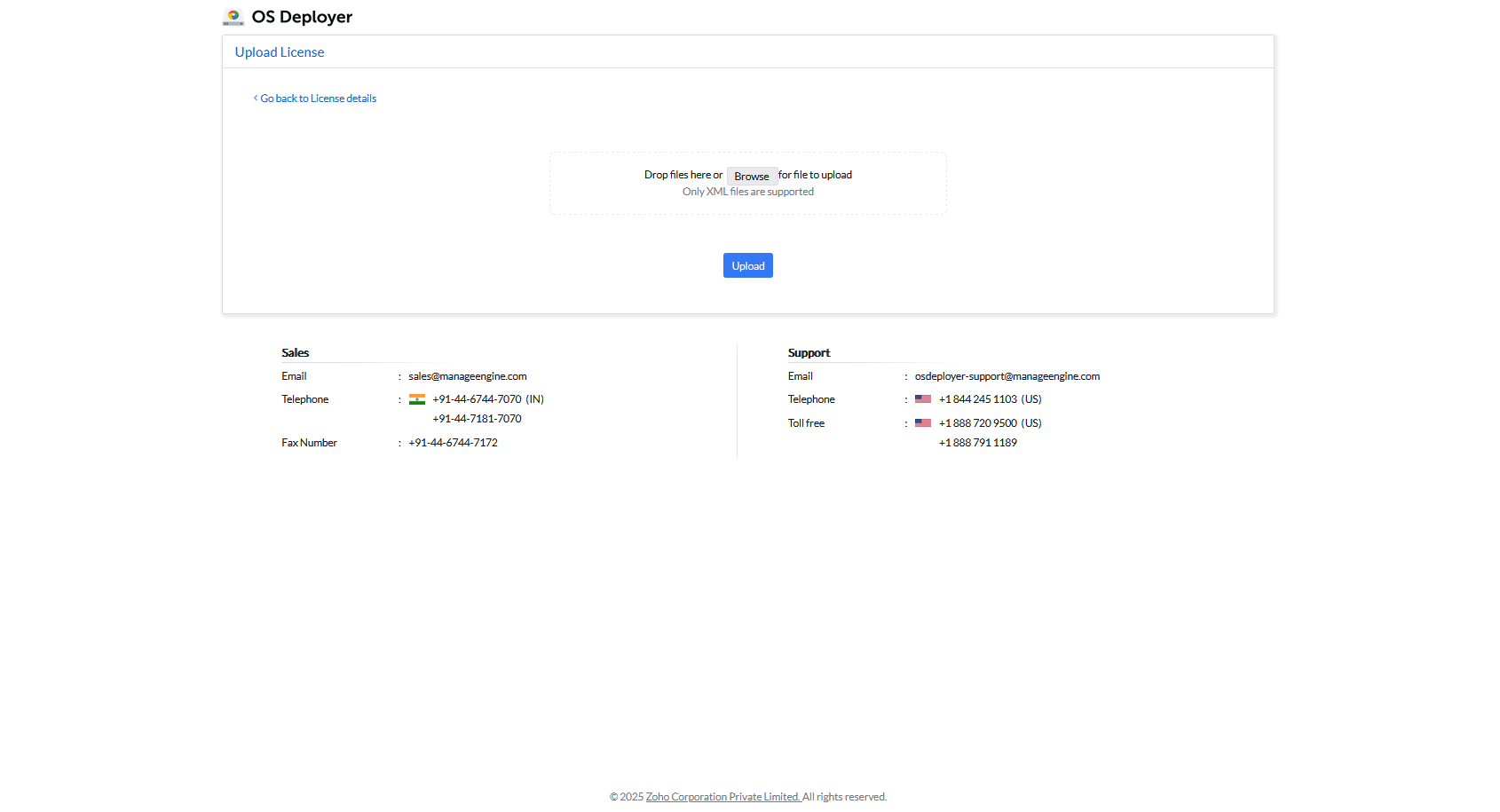
Task: Select the OS Deployer favicon in the header
Action: coord(233,16)
